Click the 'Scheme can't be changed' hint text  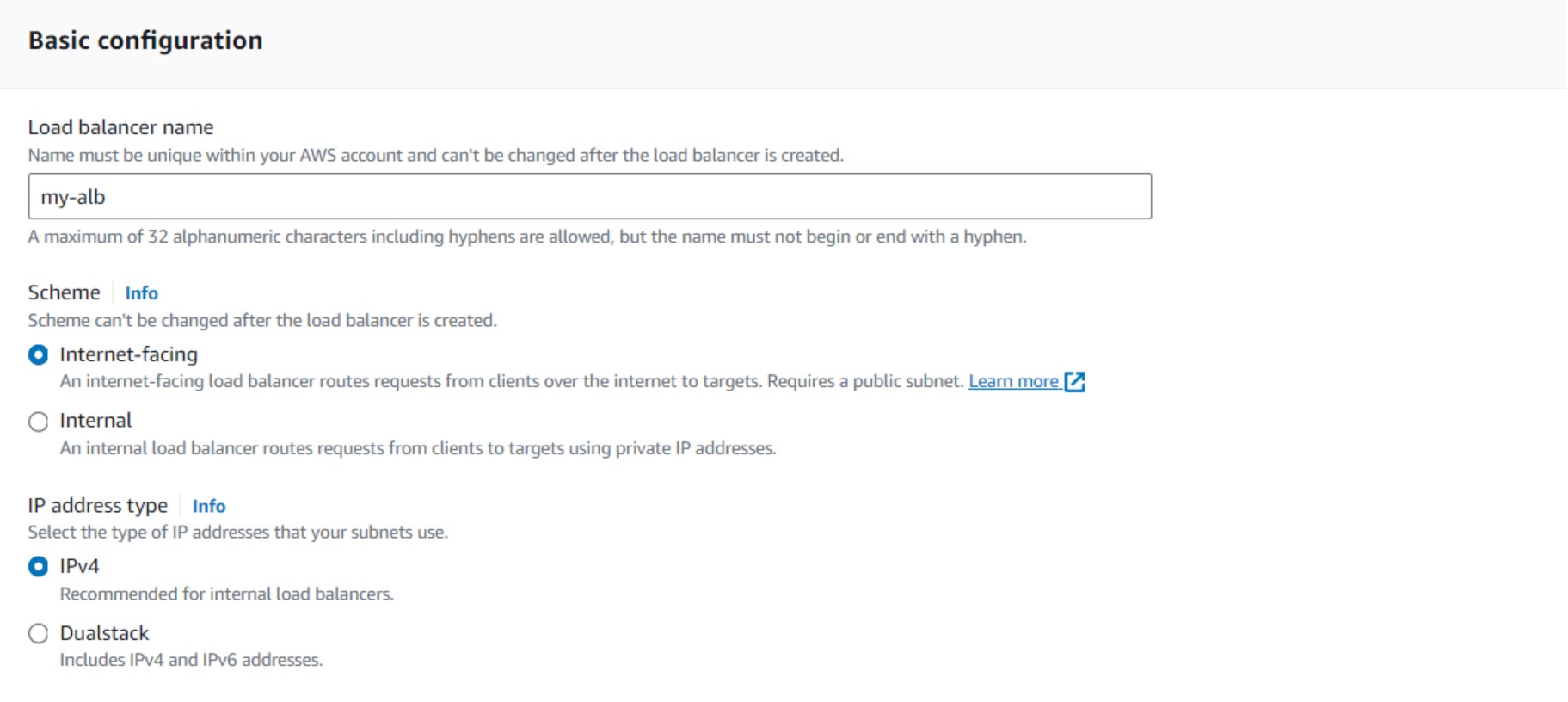(262, 320)
